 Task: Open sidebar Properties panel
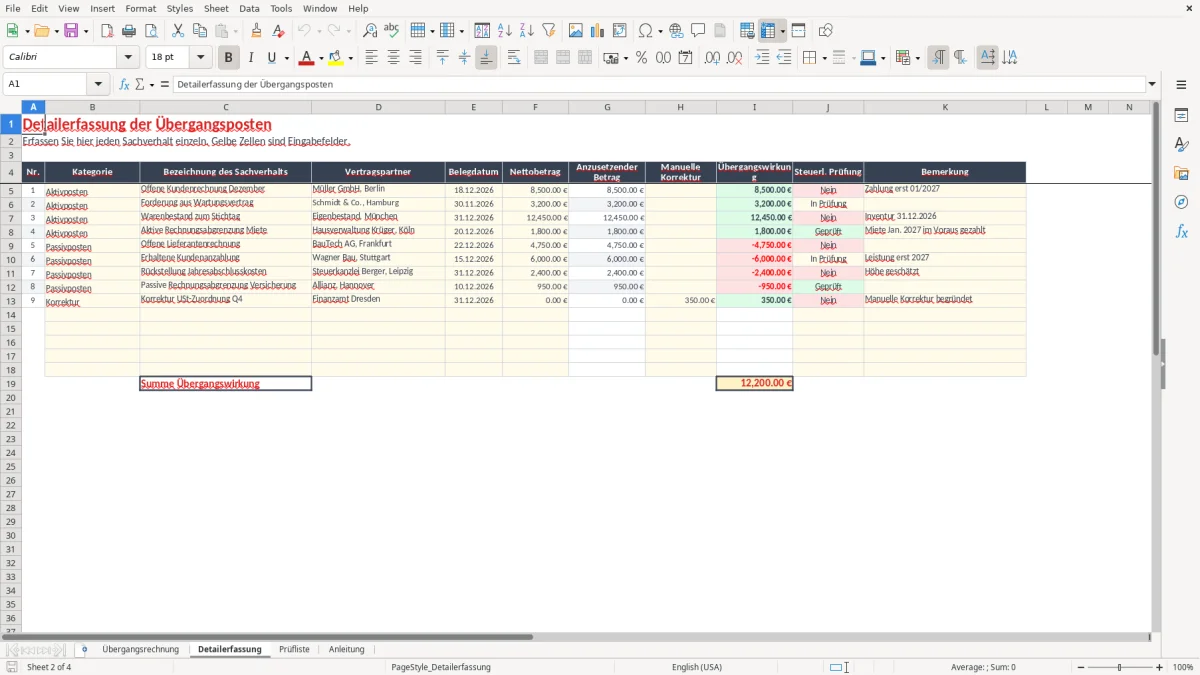click(1181, 116)
